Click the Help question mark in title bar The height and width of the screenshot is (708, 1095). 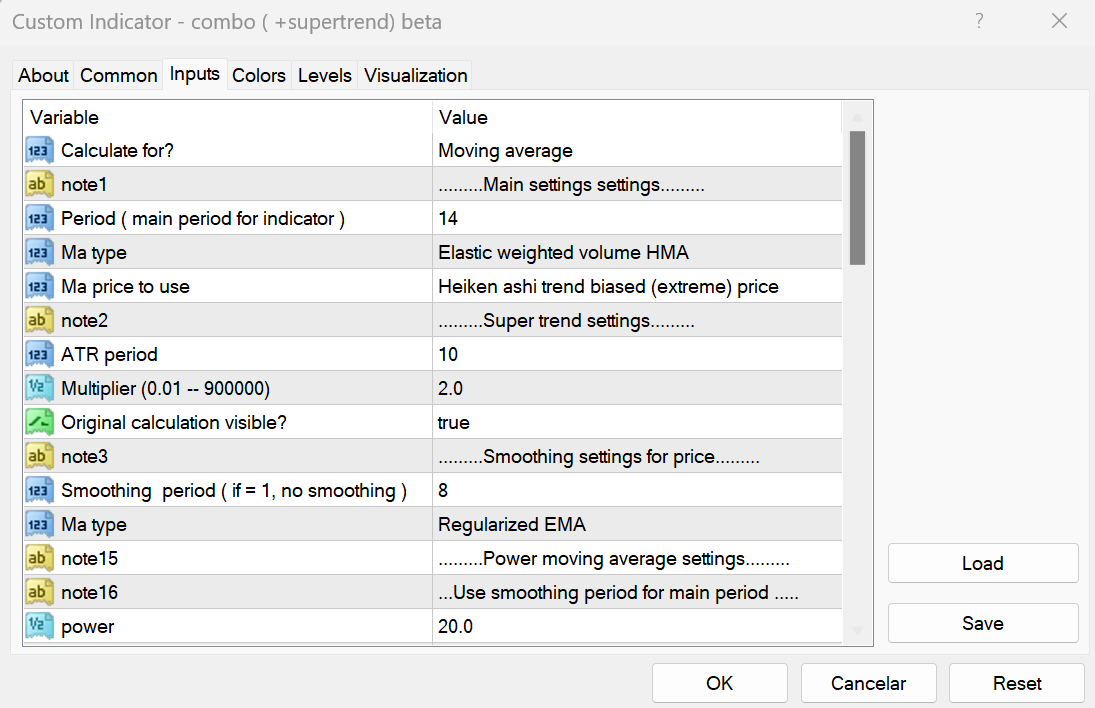(979, 21)
